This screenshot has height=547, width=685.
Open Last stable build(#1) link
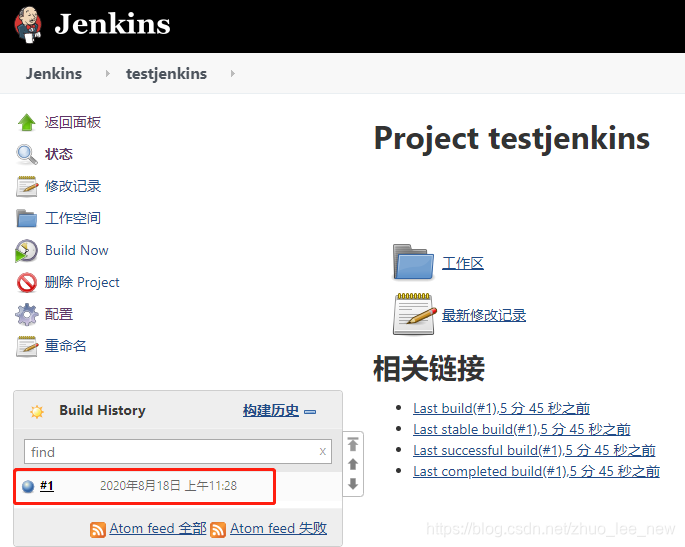(522, 429)
